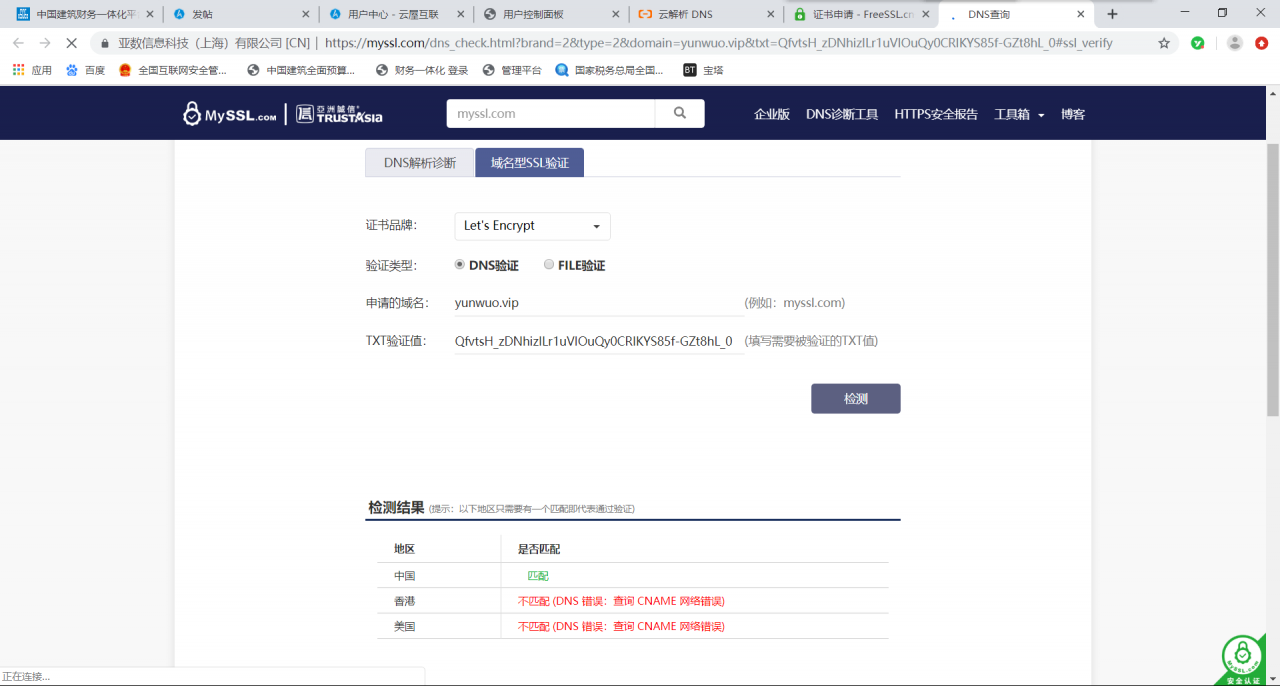Click the browser profile avatar icon
The image size is (1280, 686).
(1233, 44)
